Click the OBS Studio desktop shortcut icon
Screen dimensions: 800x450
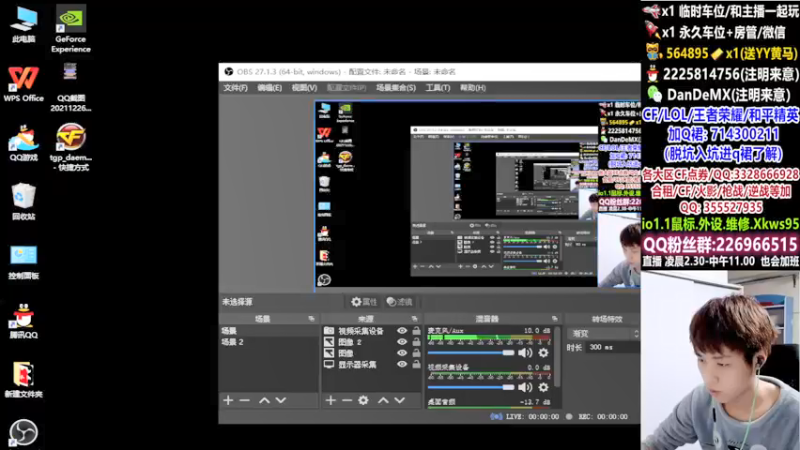tap(23, 433)
